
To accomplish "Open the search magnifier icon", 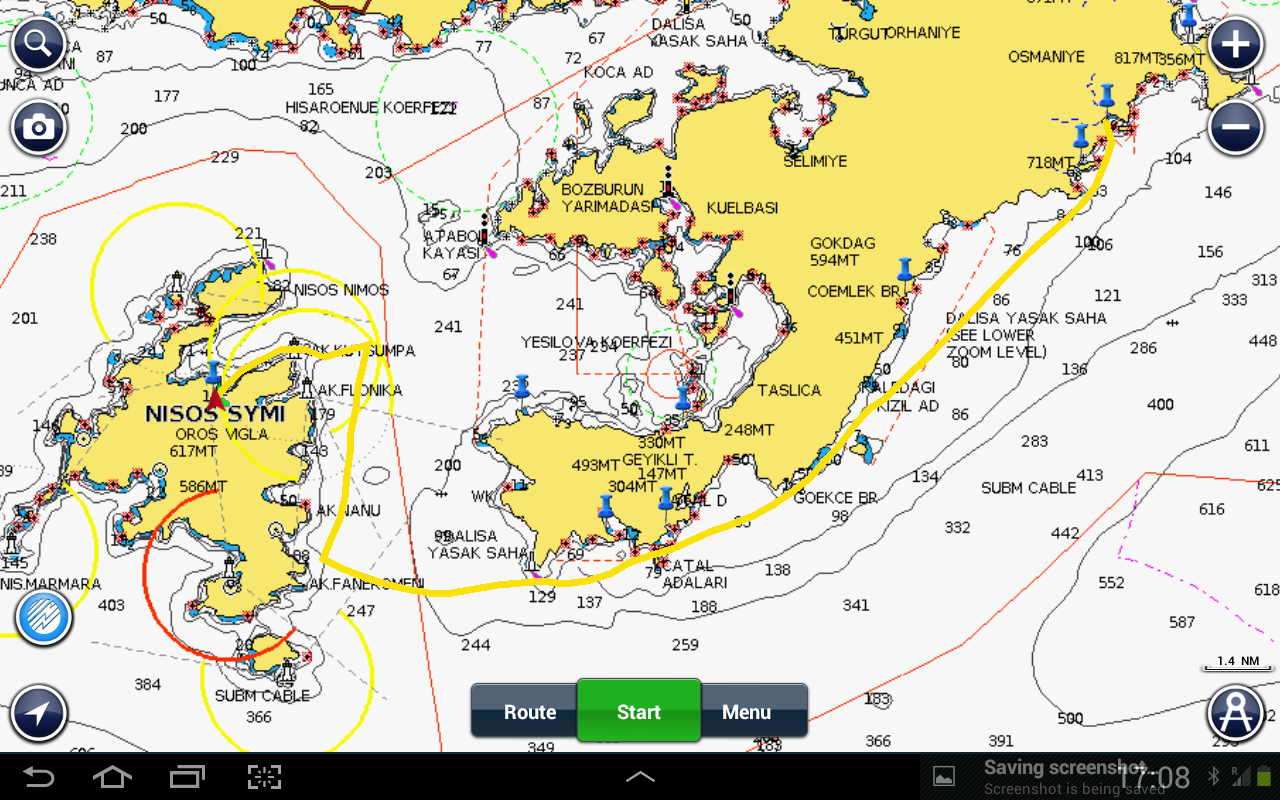I will pos(39,44).
